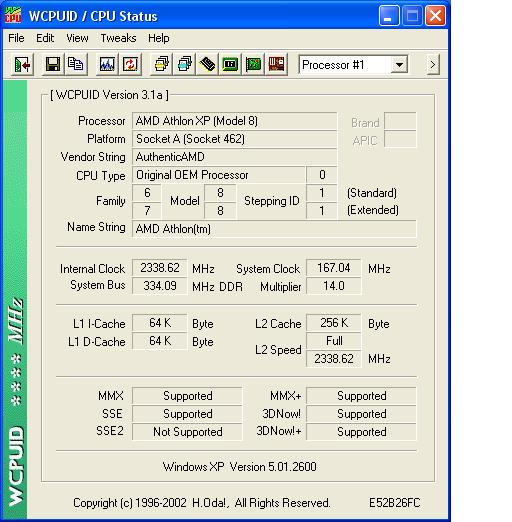The image size is (512, 522).
Task: Expand the Processor #1 dropdown arrow
Action: [399, 65]
